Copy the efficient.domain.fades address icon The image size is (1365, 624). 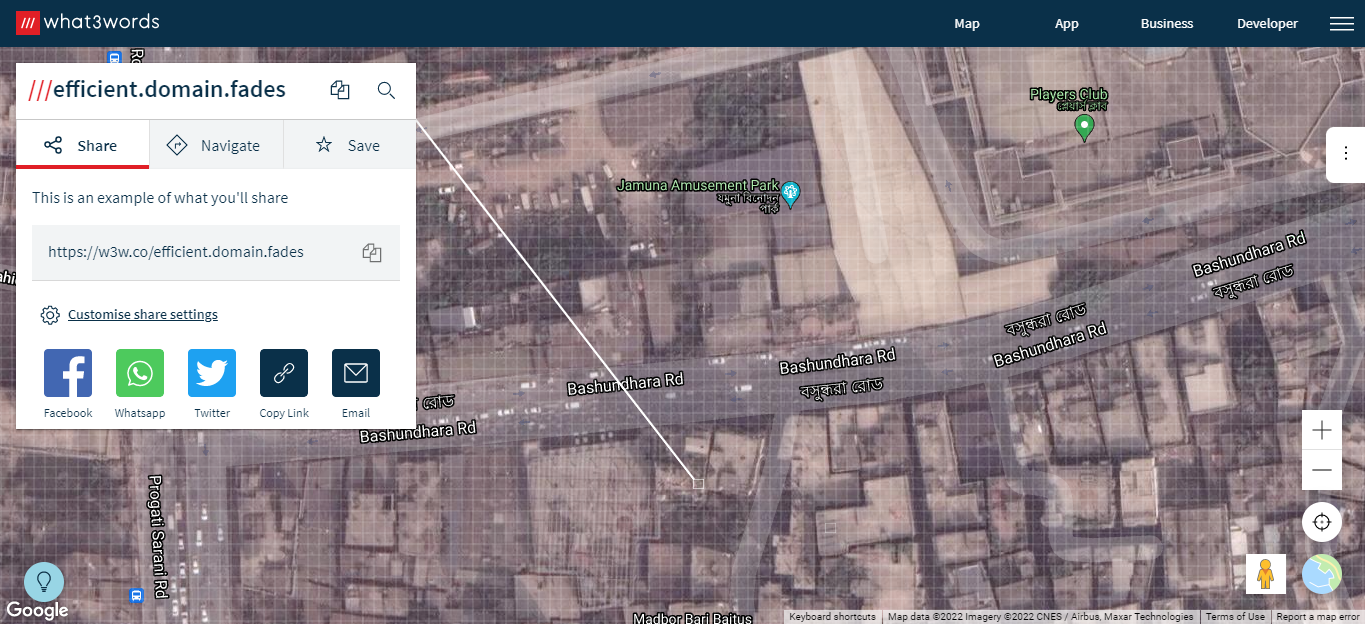point(340,90)
